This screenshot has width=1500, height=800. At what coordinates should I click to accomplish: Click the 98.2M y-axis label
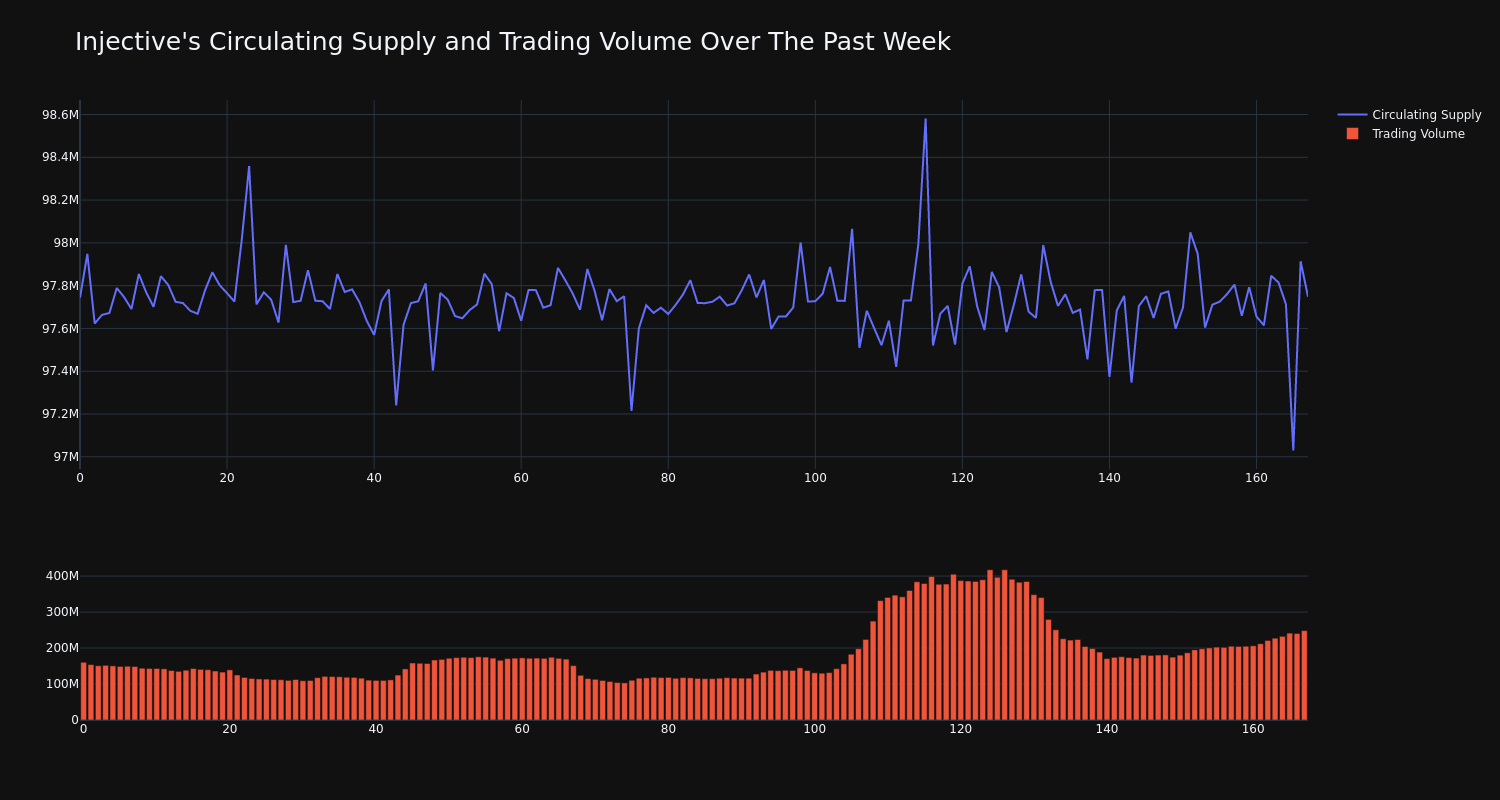click(60, 200)
